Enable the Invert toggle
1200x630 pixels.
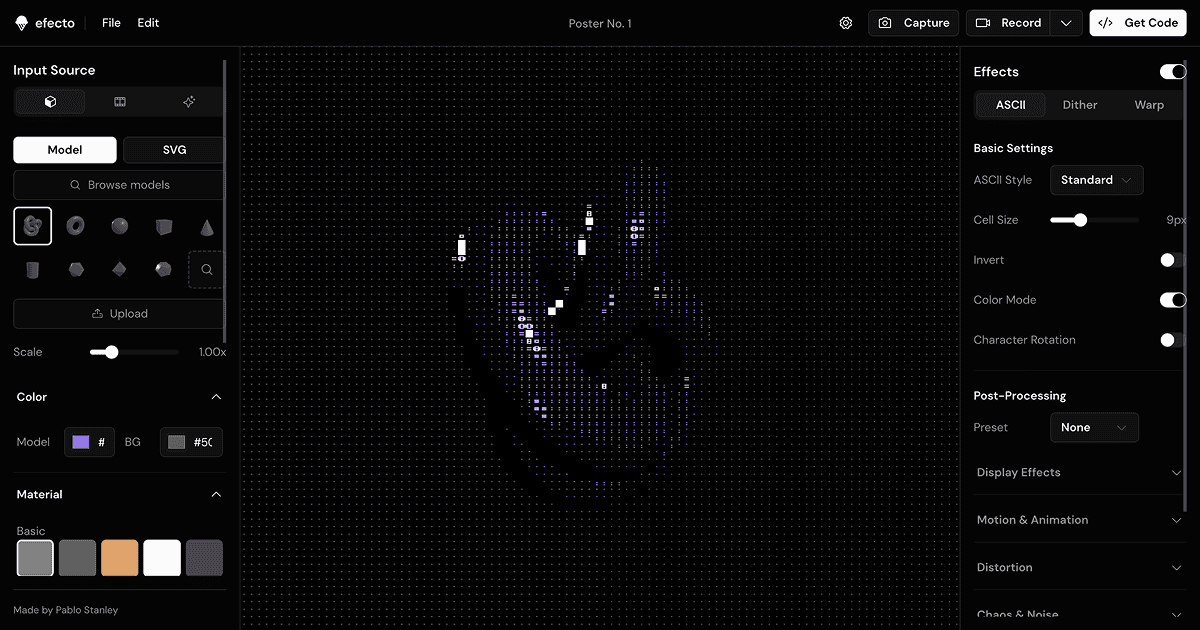(x=1172, y=260)
